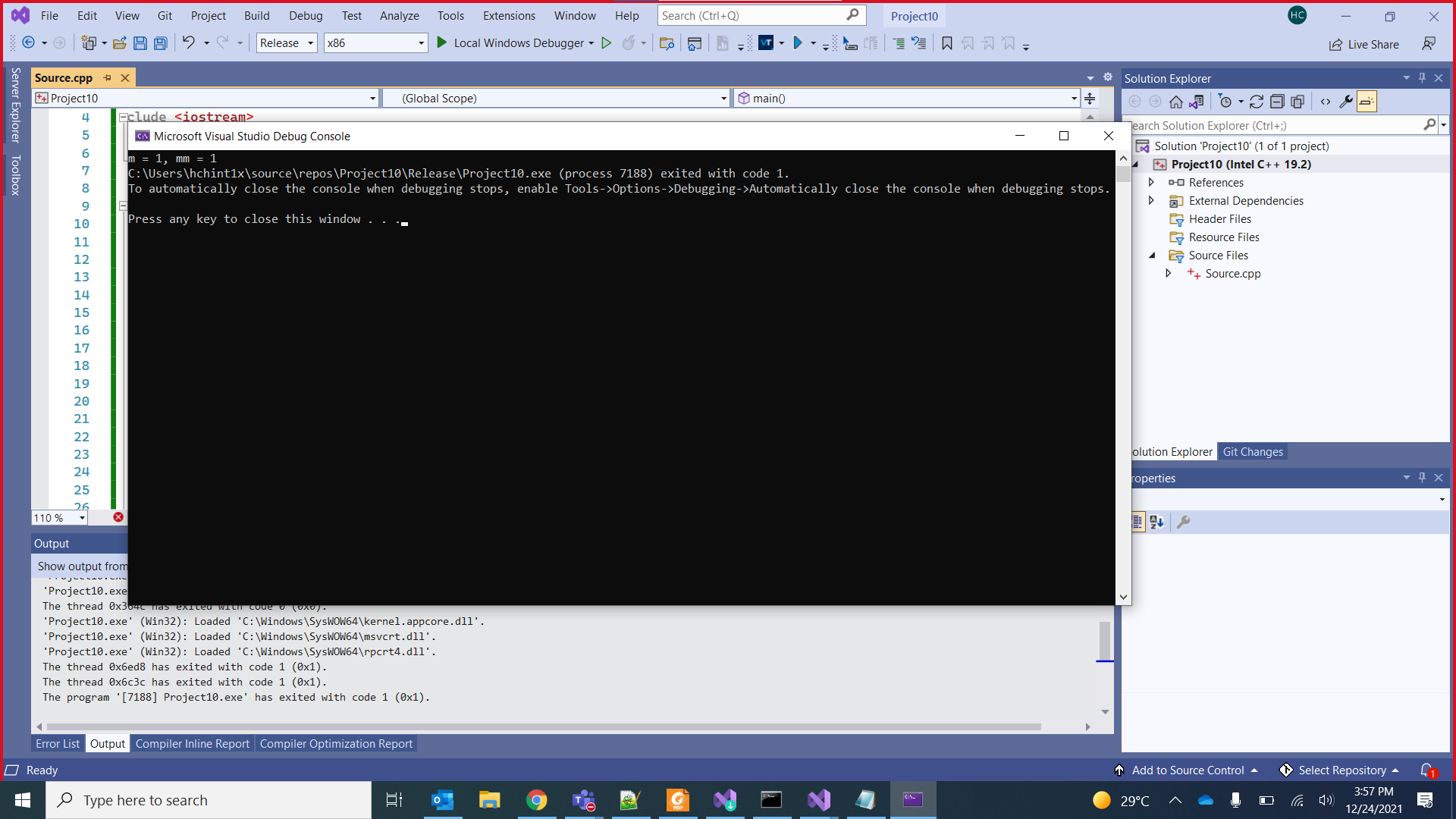Screen dimensions: 1456x819
Task: Expand the References node in Solution Explorer
Action: 1151,182
